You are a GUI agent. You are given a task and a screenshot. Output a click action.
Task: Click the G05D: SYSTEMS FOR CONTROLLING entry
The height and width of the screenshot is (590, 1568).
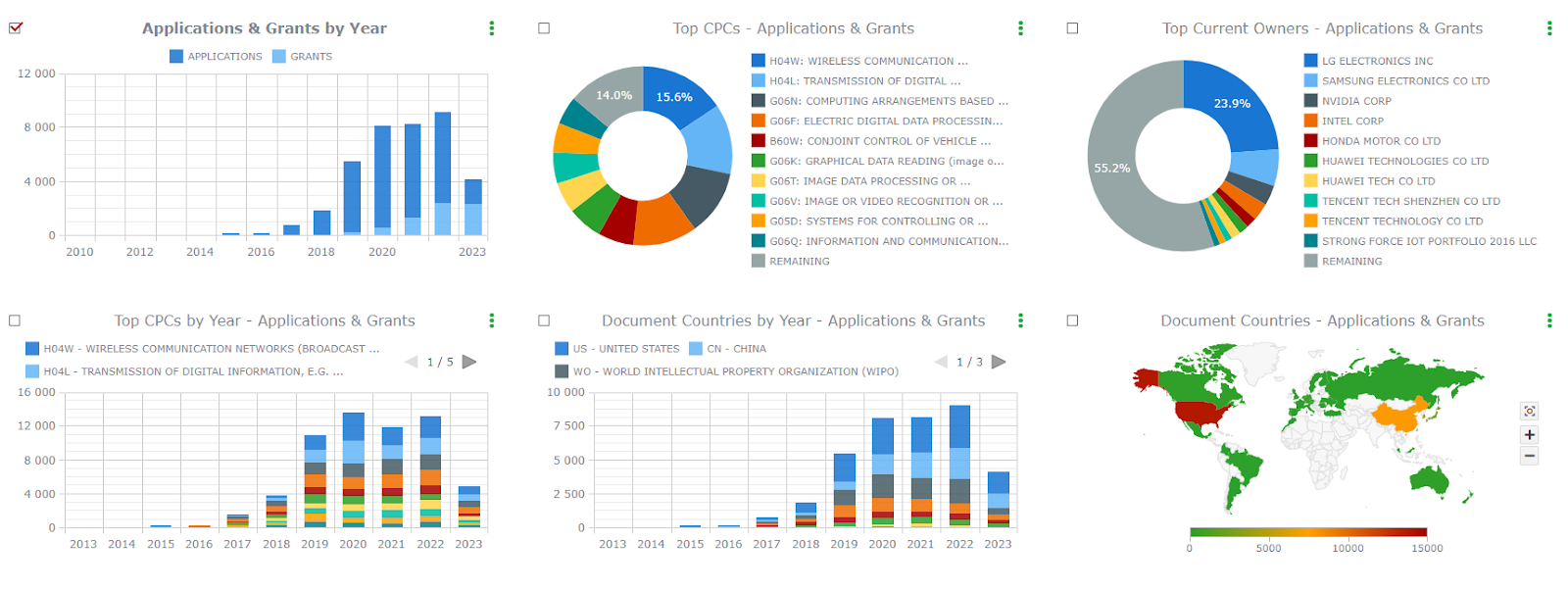click(x=870, y=221)
